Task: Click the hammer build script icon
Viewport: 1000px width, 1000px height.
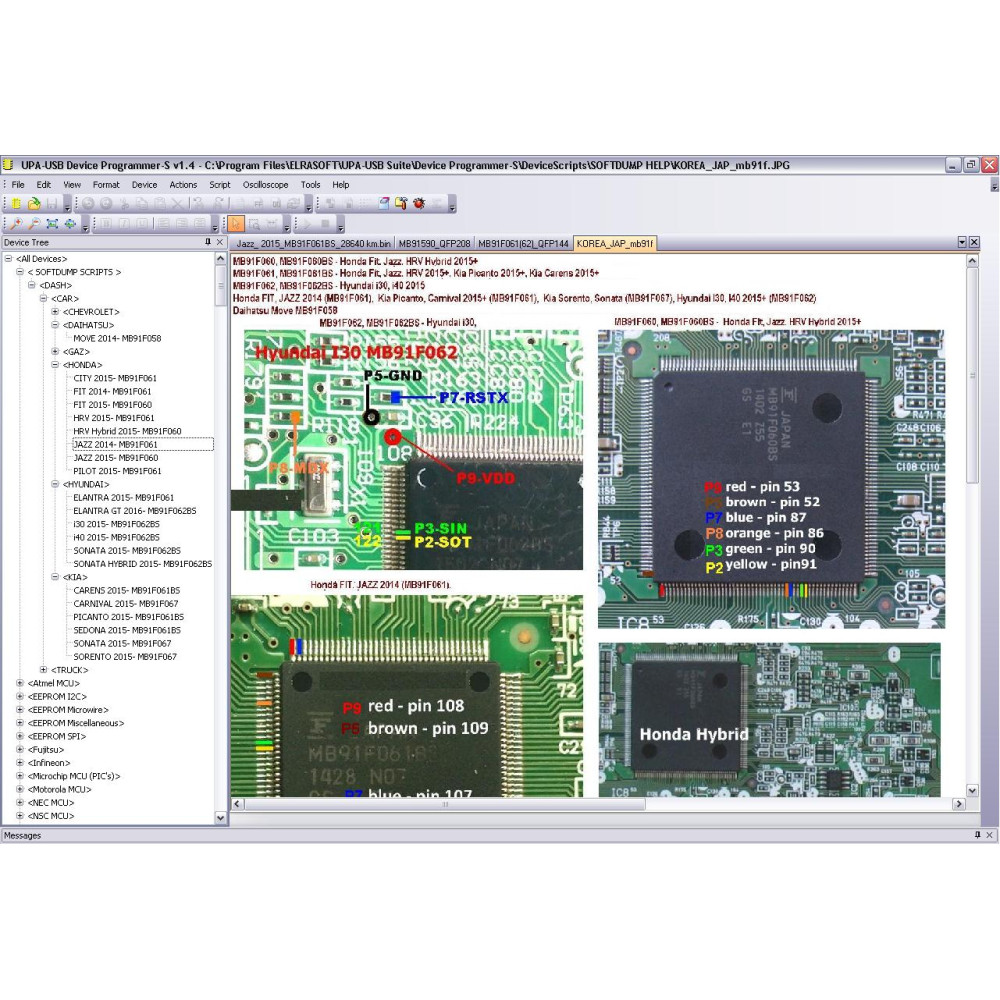Action: 401,203
